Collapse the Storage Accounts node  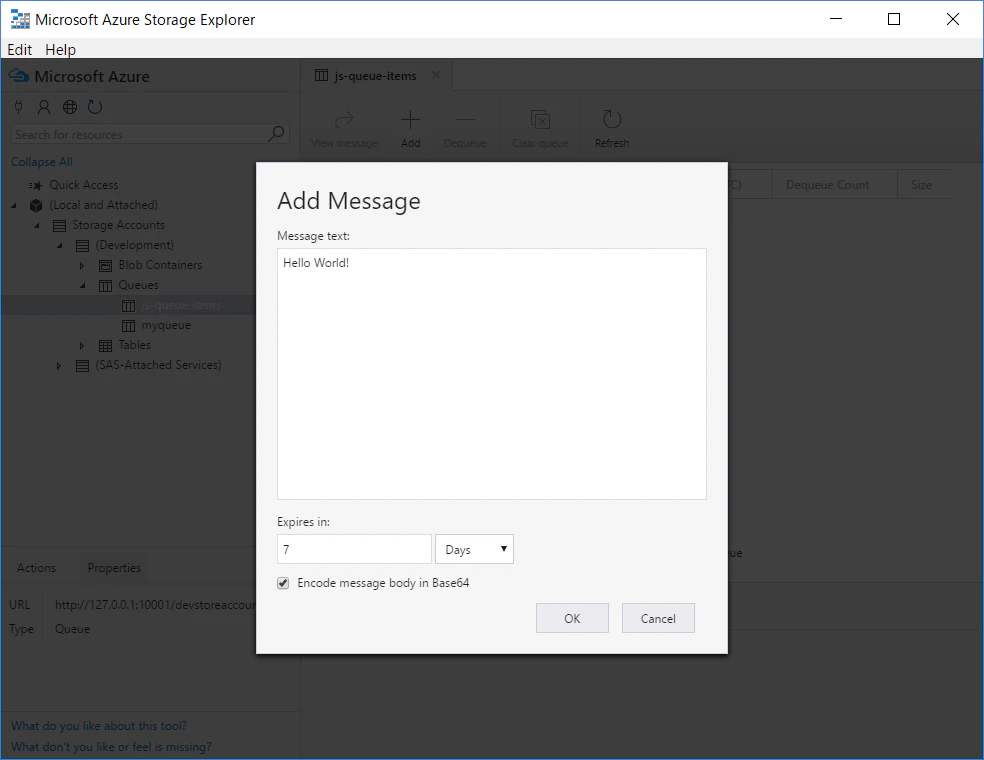[x=36, y=225]
